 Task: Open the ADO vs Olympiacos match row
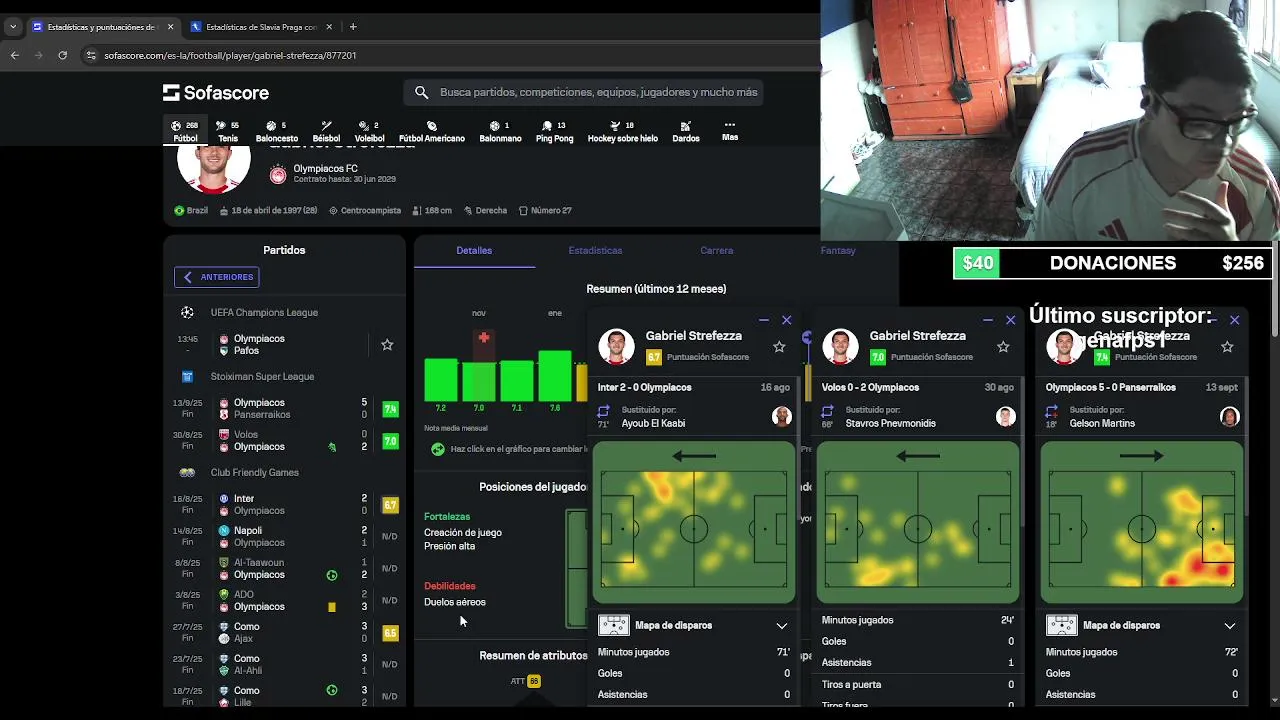point(285,600)
